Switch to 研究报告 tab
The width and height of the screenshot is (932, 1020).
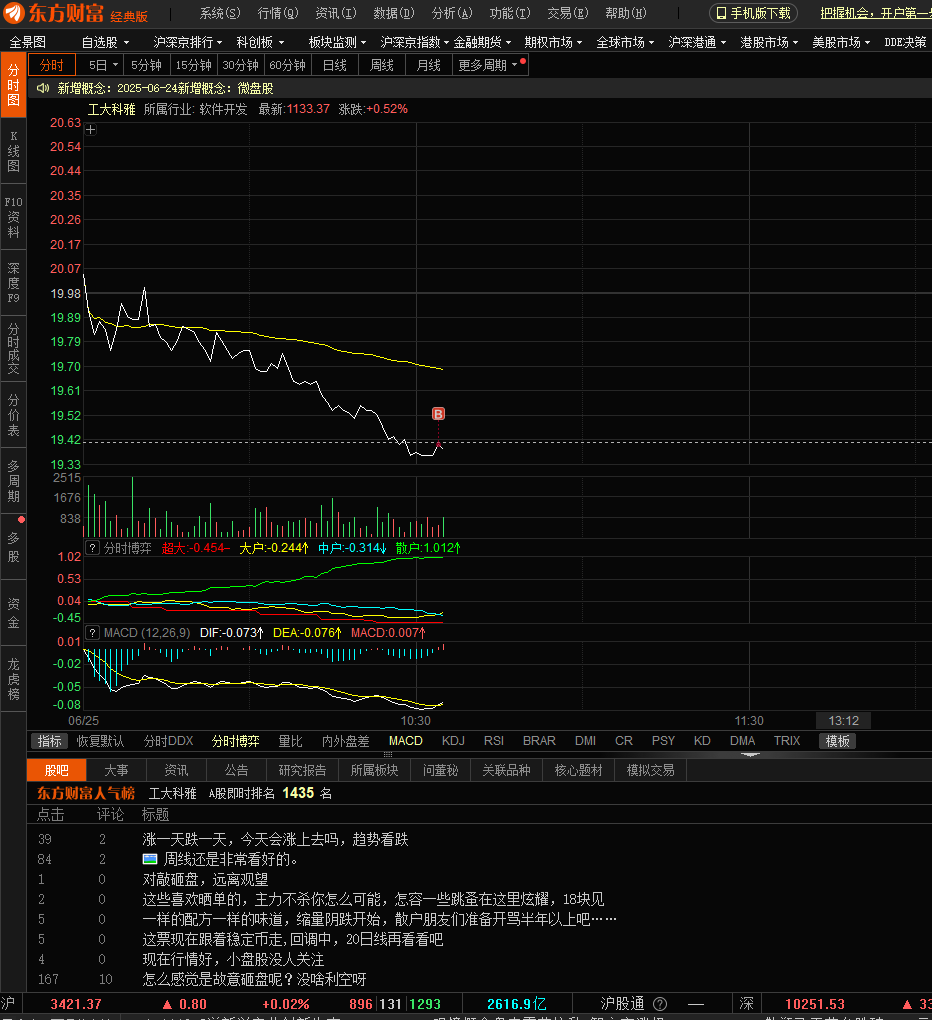pyautogui.click(x=302, y=770)
